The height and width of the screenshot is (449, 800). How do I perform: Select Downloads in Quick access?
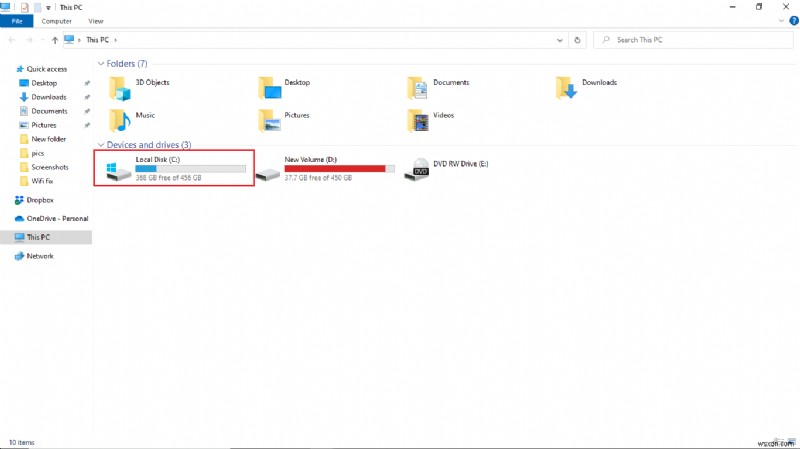tap(49, 97)
